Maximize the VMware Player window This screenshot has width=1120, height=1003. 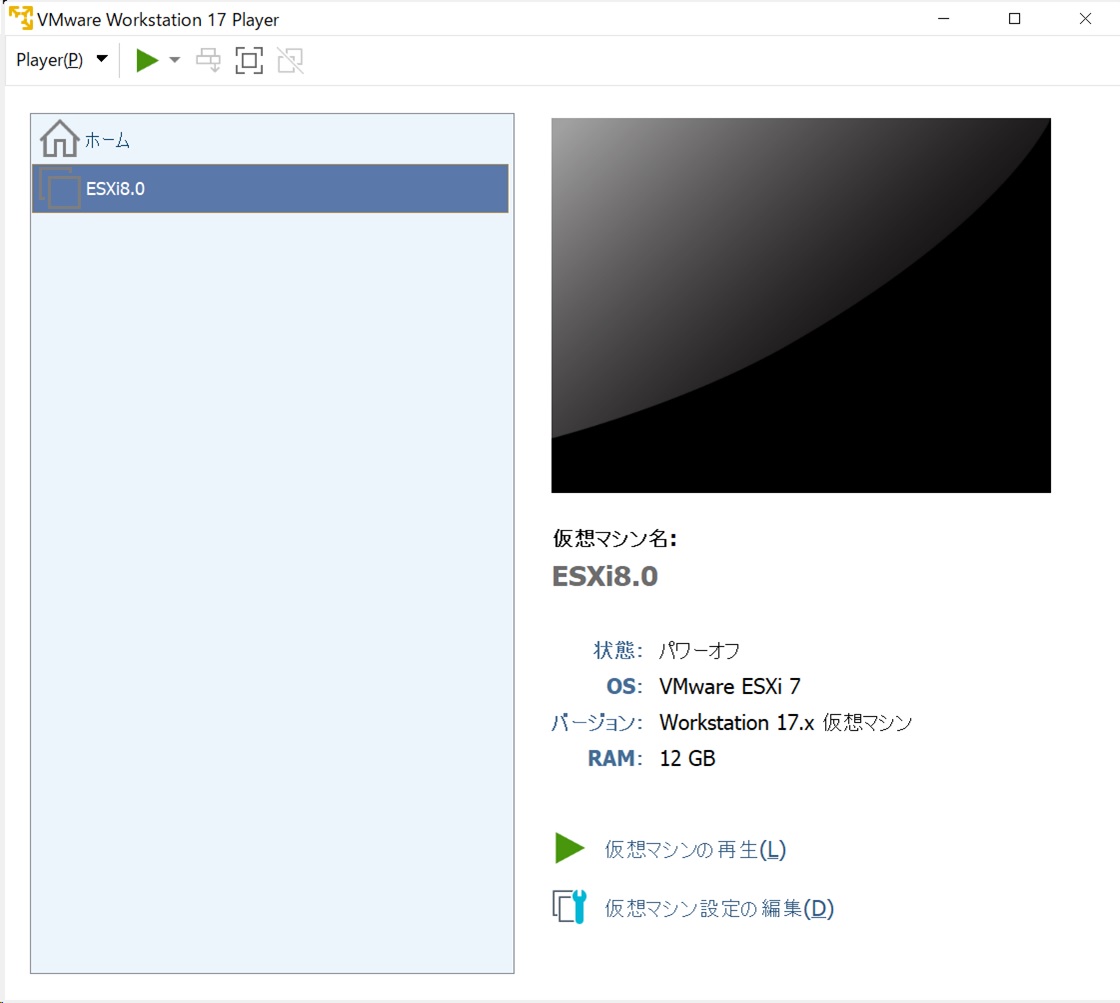point(1014,19)
